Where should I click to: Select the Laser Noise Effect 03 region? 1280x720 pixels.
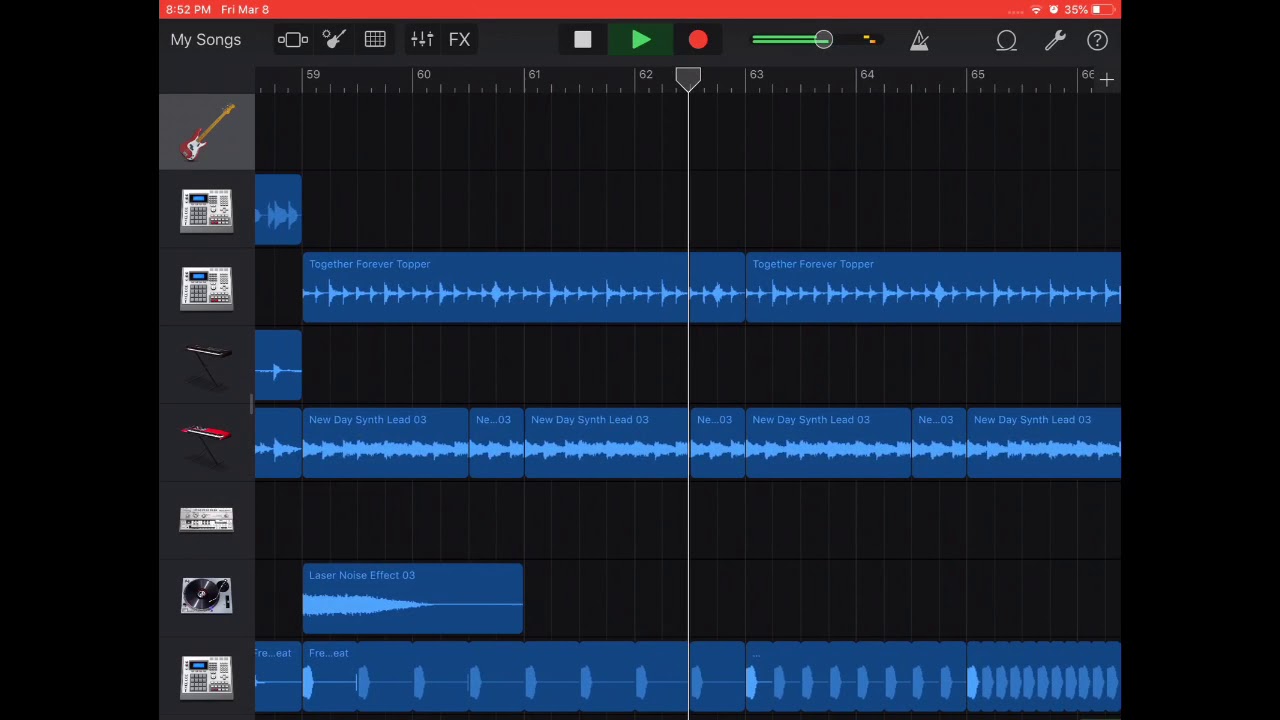412,599
